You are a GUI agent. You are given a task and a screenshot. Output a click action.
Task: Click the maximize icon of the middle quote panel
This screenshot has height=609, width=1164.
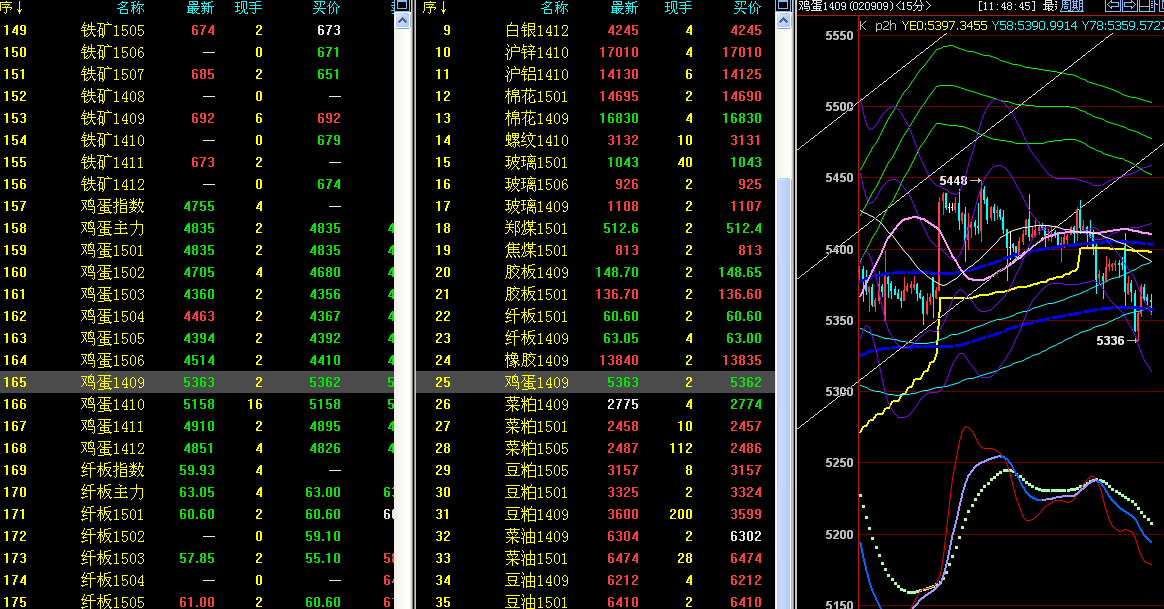[783, 6]
